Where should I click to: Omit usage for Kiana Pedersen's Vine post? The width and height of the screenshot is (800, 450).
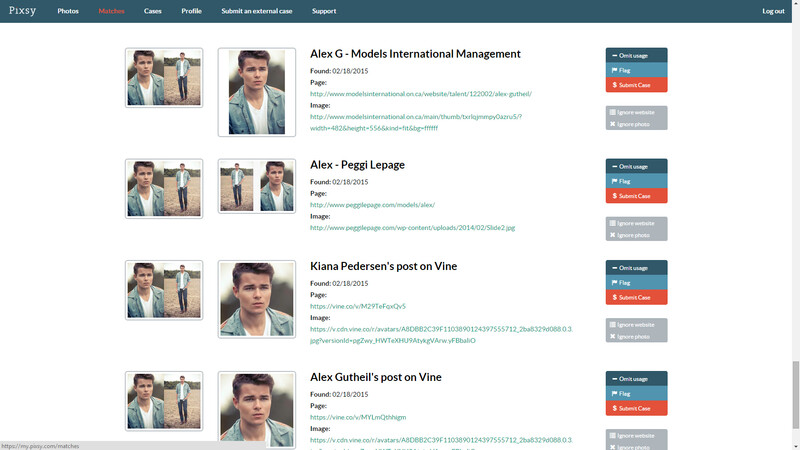tap(636, 268)
